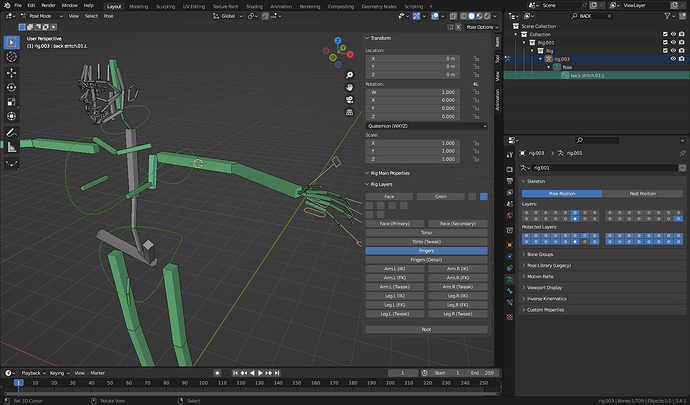
Task: Collapse the rig.003 tree node
Action: [x=541, y=59]
